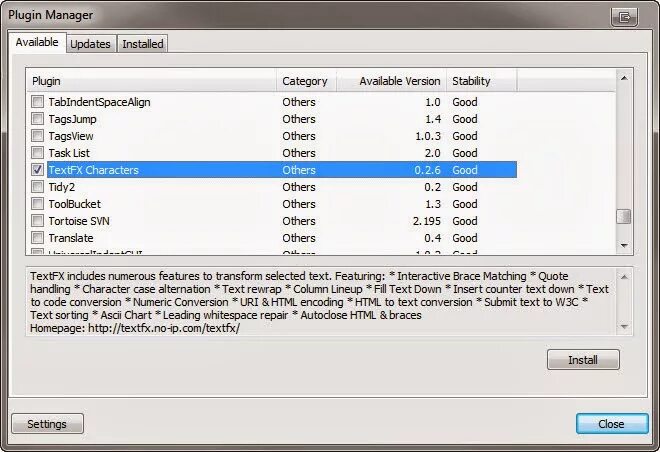The height and width of the screenshot is (452, 660).
Task: Click version 1.4 of TagsJump
Action: [433, 119]
